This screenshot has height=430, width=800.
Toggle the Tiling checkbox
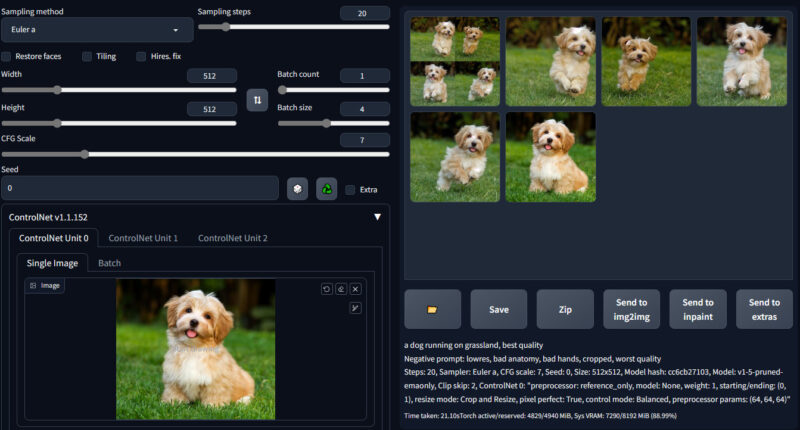87,56
